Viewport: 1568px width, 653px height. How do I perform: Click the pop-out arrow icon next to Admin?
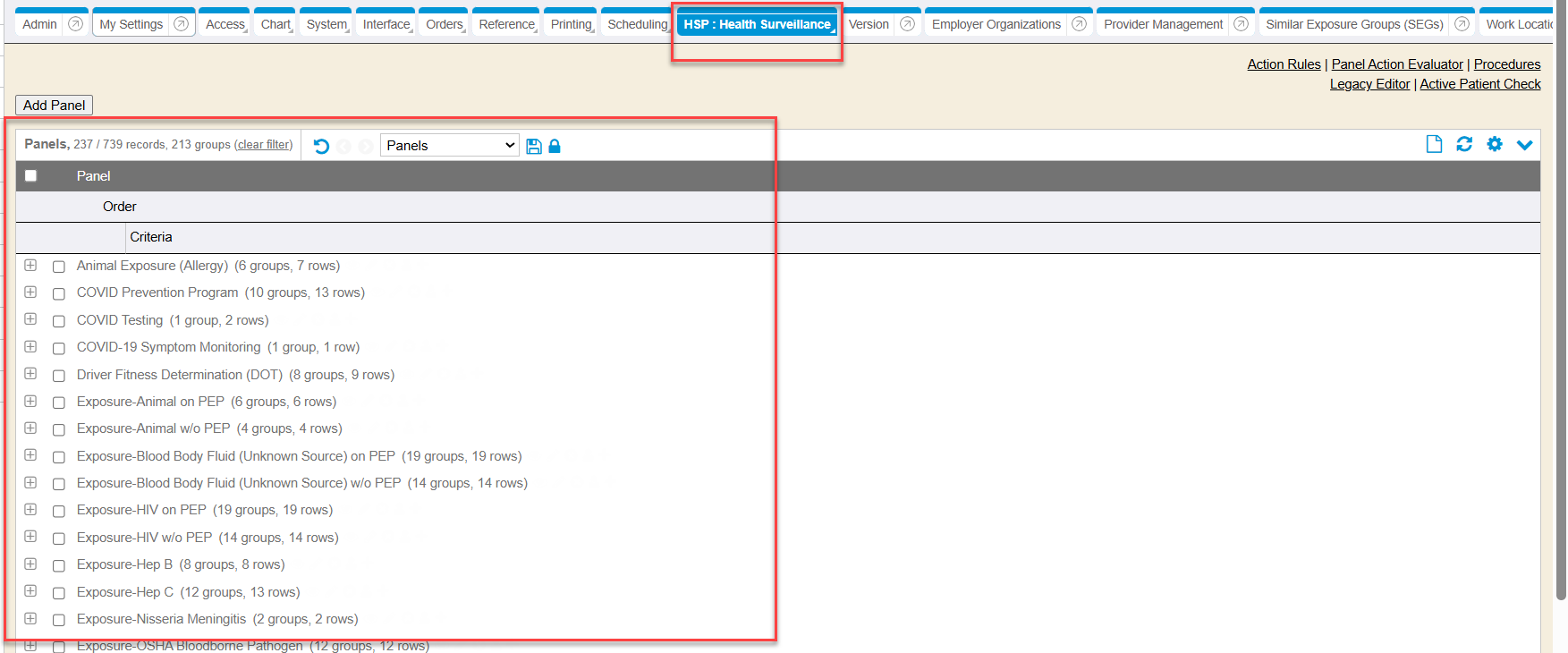[76, 24]
